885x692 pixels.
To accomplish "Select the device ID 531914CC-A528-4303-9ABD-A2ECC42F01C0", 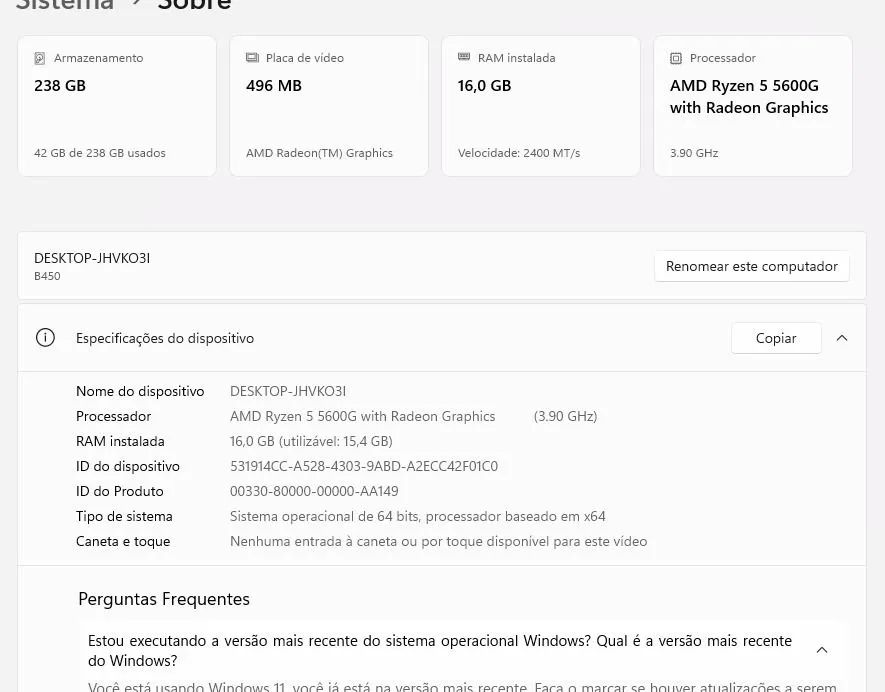I will [x=364, y=466].
